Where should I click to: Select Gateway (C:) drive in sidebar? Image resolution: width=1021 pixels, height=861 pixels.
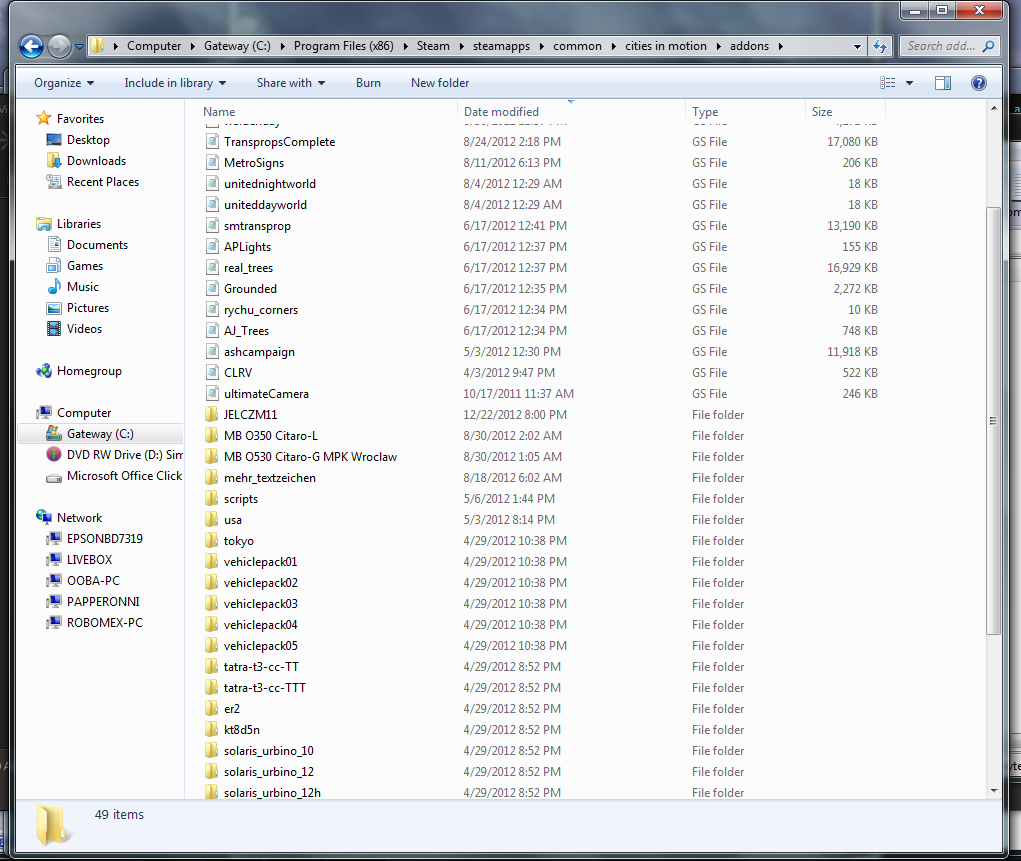(x=100, y=434)
